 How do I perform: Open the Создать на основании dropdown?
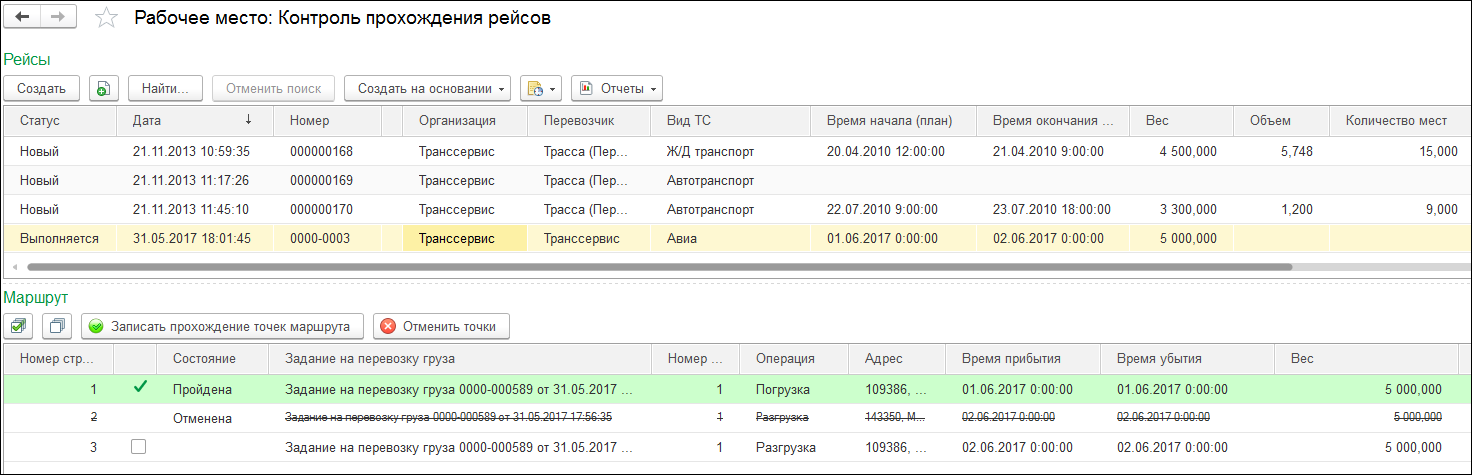pos(427,88)
